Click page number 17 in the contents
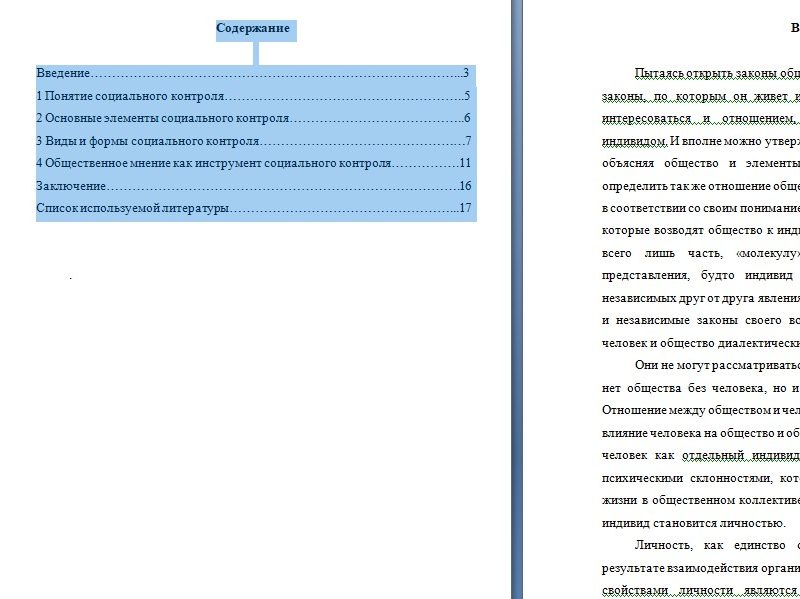Image resolution: width=800 pixels, height=599 pixels. coord(465,208)
